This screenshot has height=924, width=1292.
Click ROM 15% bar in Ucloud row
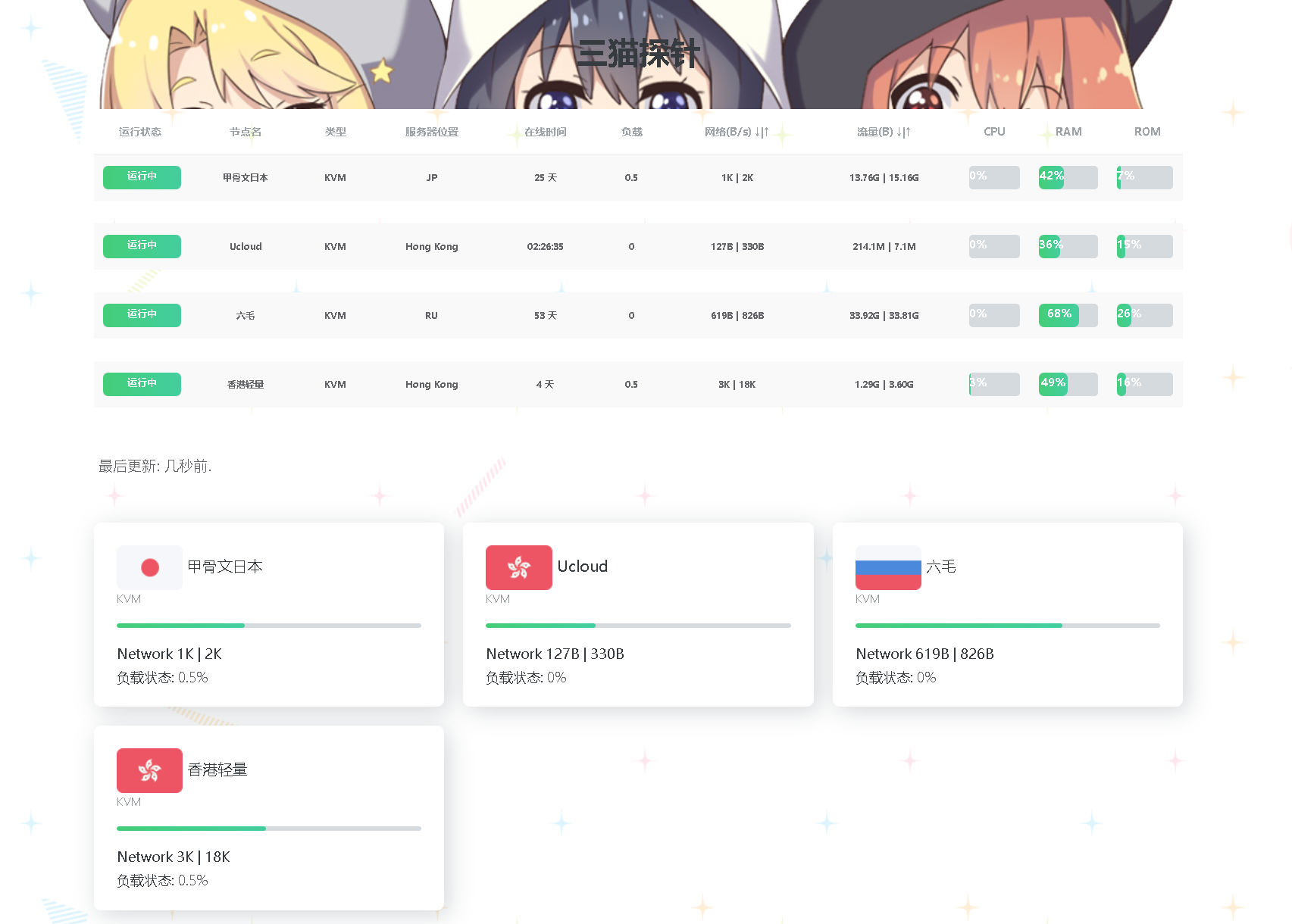(x=1145, y=246)
